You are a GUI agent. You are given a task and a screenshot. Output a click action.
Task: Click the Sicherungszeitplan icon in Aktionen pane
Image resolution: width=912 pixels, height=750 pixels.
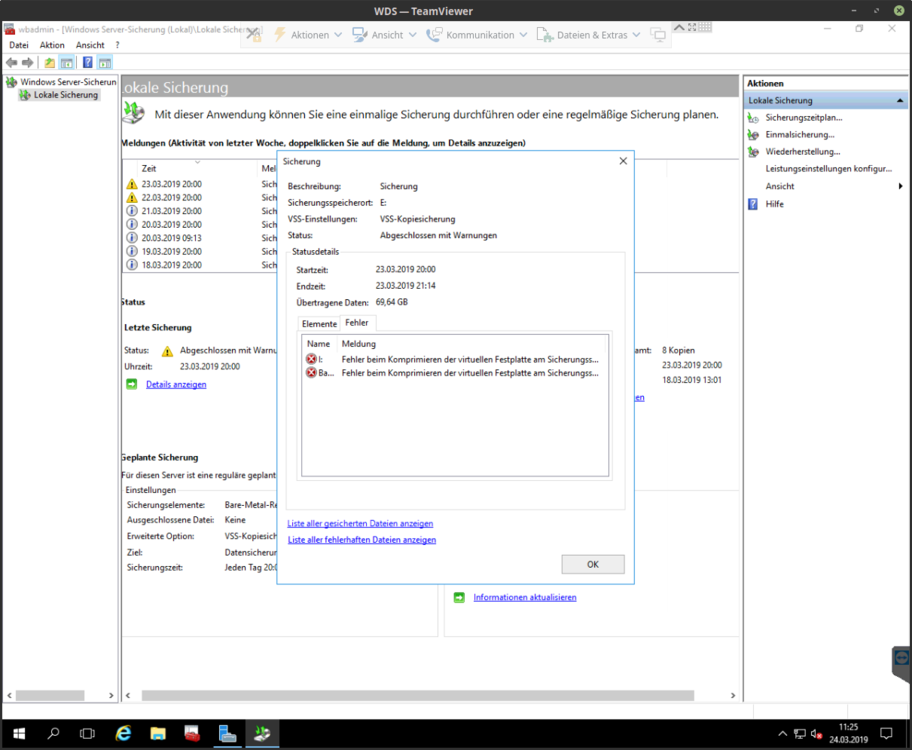(x=753, y=118)
